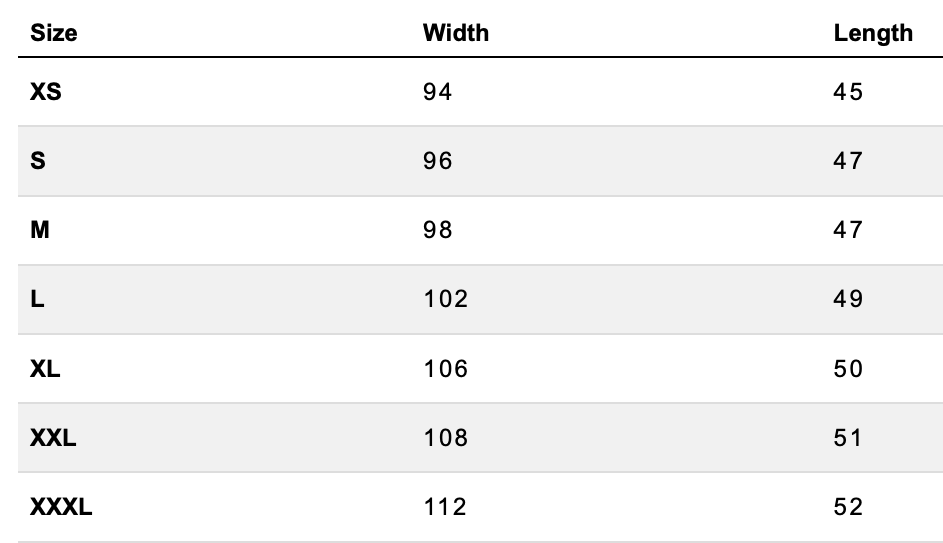Image resolution: width=943 pixels, height=543 pixels.
Task: Select the XXXL size row label
Action: pos(62,507)
